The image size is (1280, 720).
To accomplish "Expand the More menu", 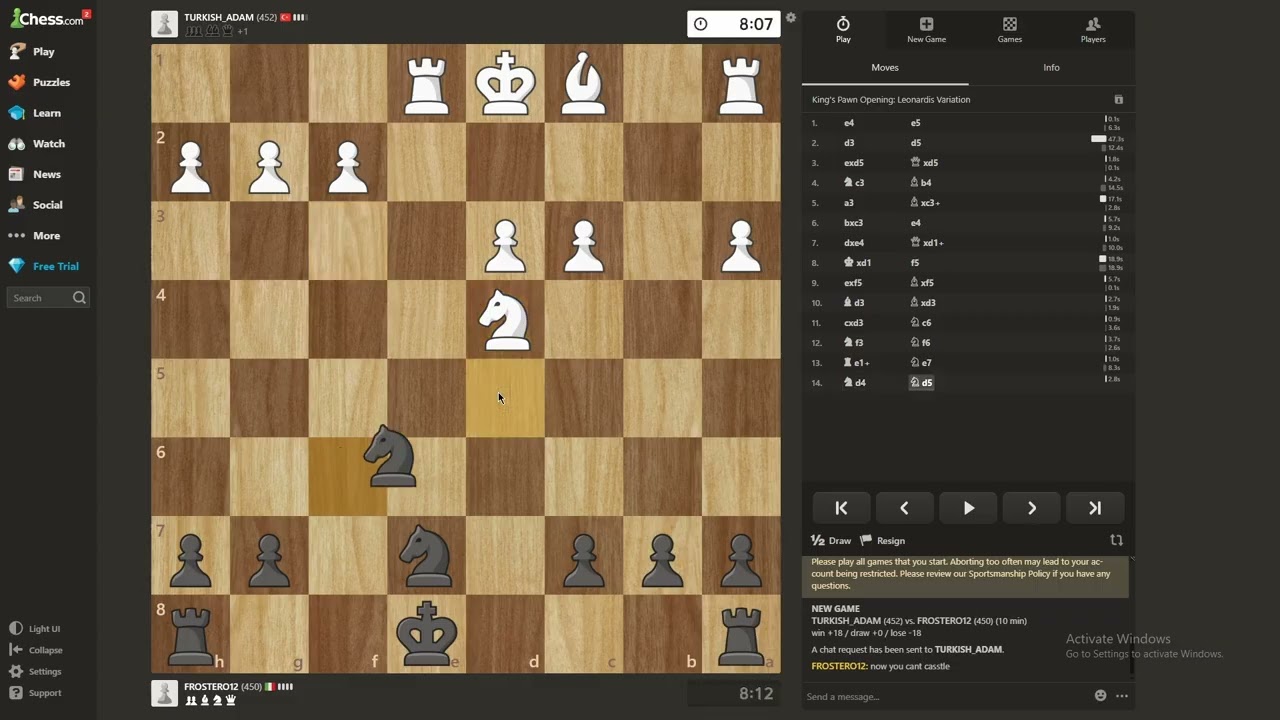I will pos(46,236).
